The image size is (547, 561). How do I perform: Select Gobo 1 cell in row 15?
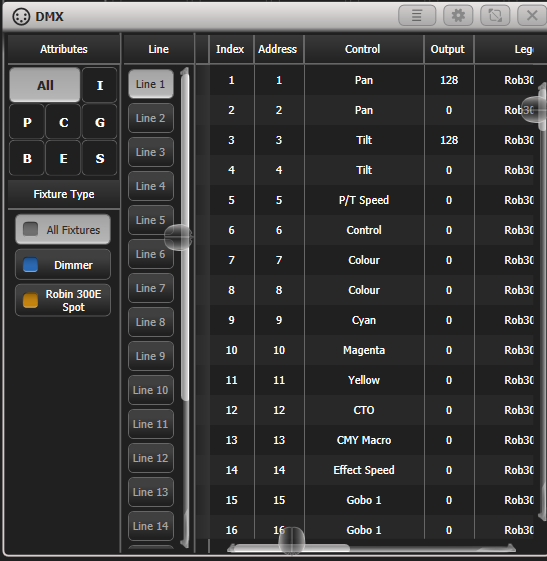tap(364, 500)
